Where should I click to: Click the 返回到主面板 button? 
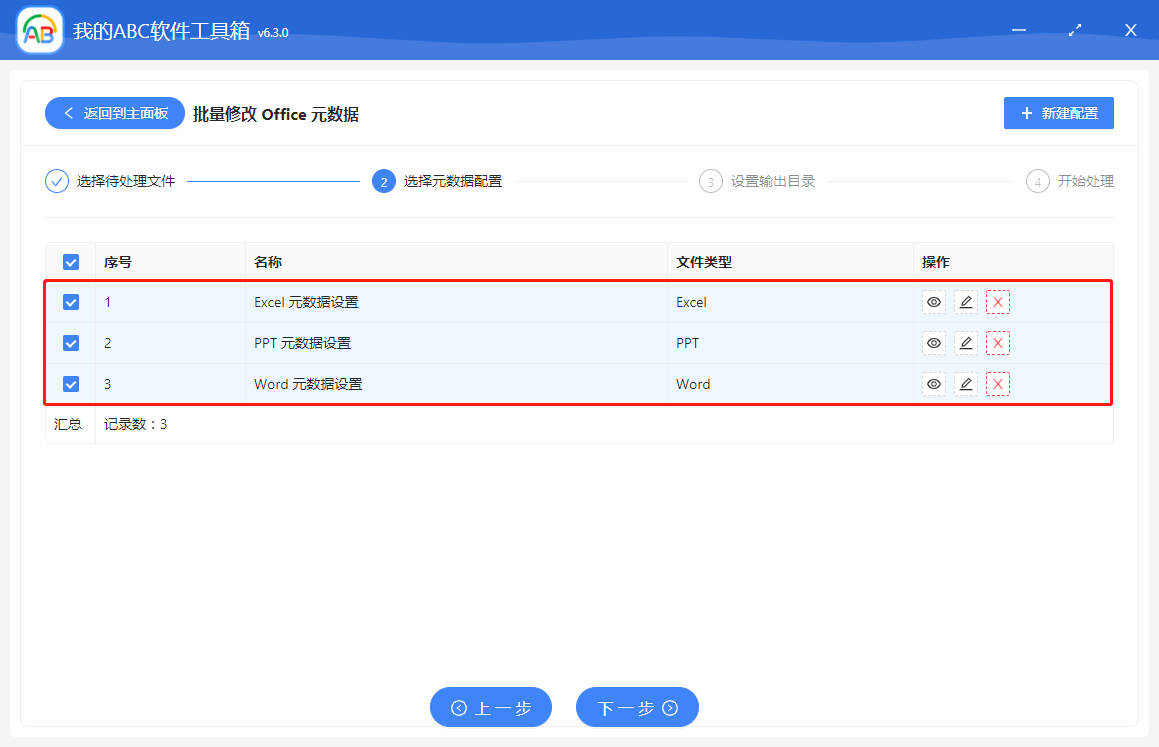pos(114,113)
